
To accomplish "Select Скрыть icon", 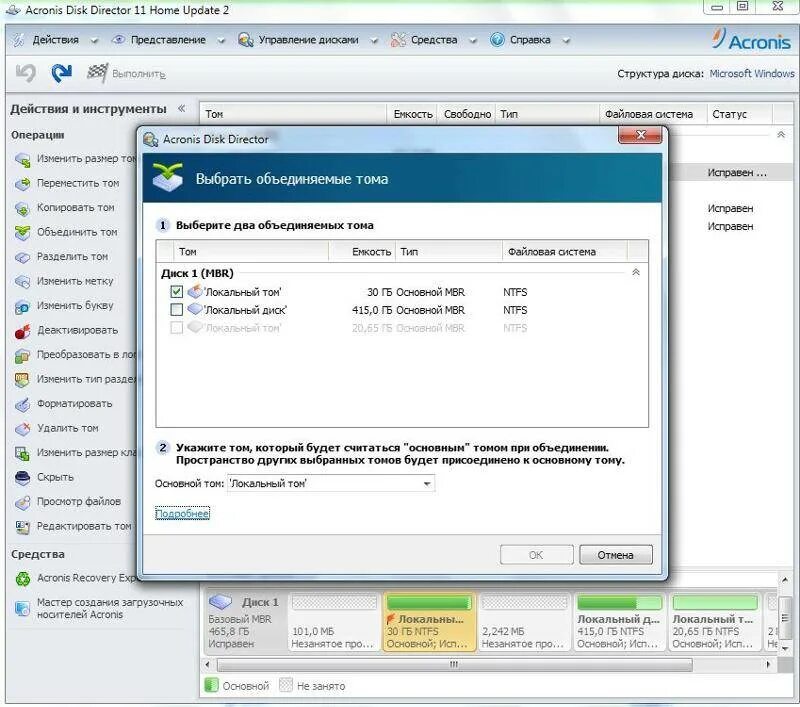I will [x=22, y=478].
